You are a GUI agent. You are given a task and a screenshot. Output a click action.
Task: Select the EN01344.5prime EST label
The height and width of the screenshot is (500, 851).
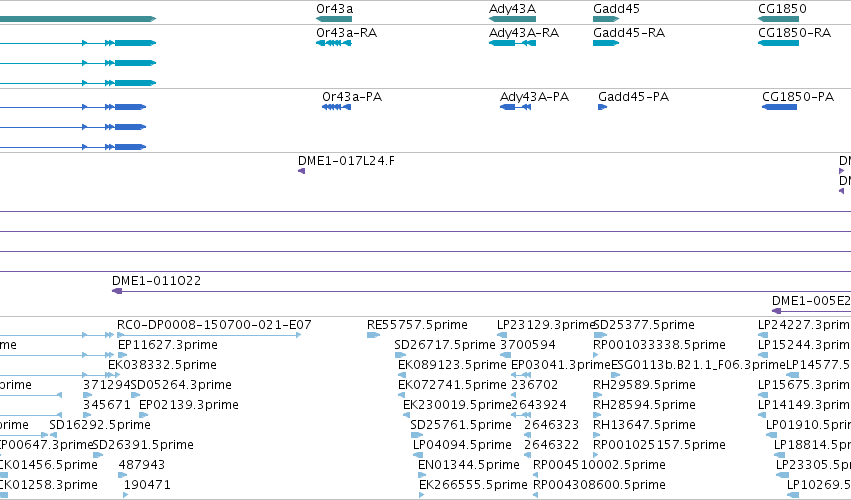(x=469, y=465)
